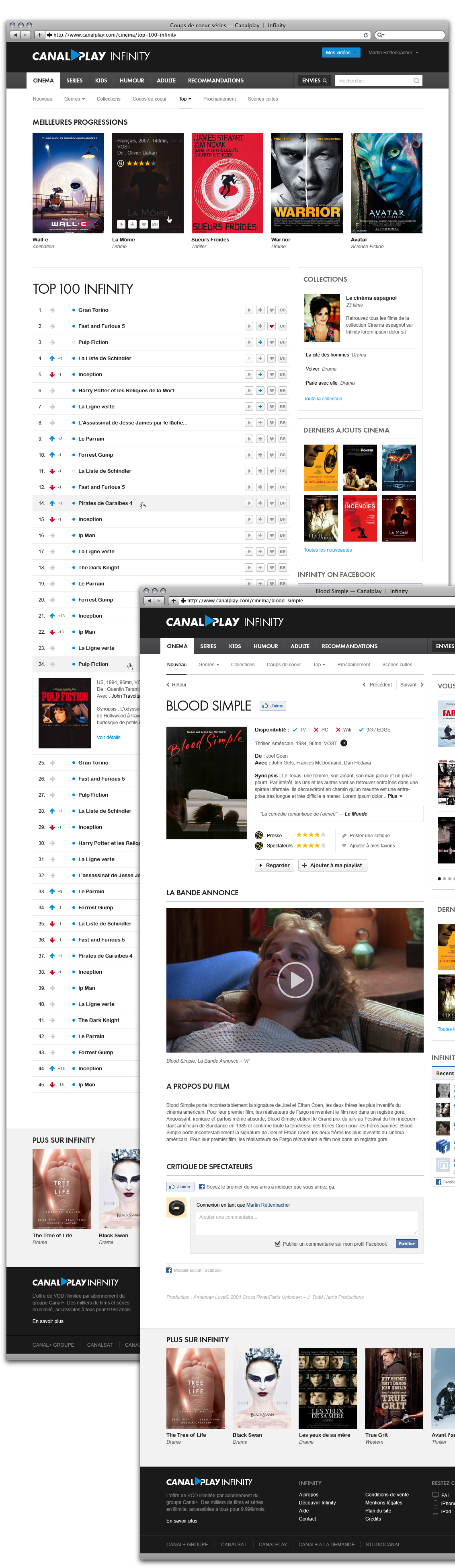Click heart icon on La Ligne verte row 7
The image size is (455, 1568).
[271, 407]
